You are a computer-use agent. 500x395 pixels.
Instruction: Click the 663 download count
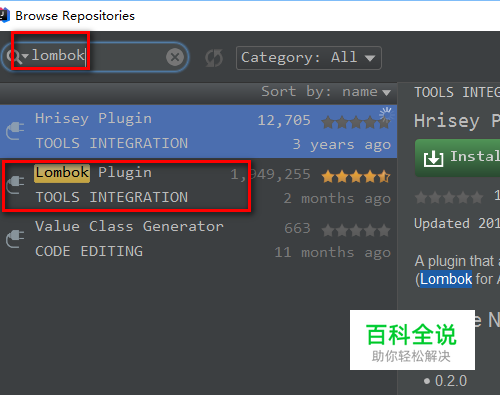click(297, 228)
